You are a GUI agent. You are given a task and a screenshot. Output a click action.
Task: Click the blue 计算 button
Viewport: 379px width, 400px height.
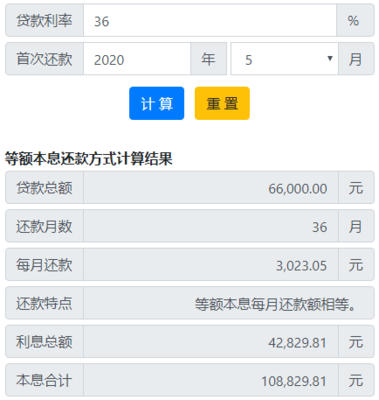(156, 103)
